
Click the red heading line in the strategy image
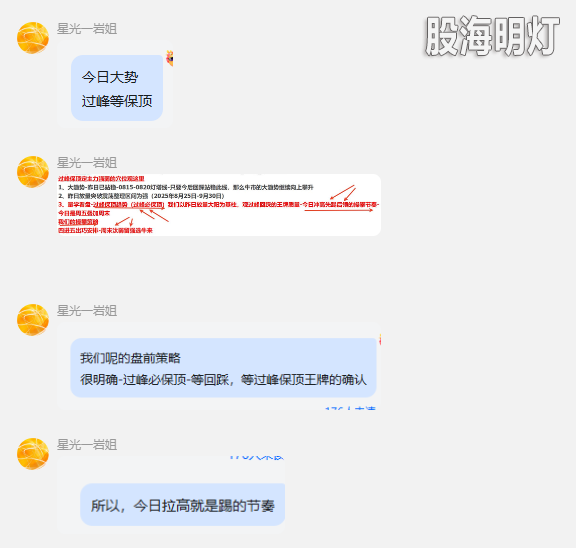[101, 179]
